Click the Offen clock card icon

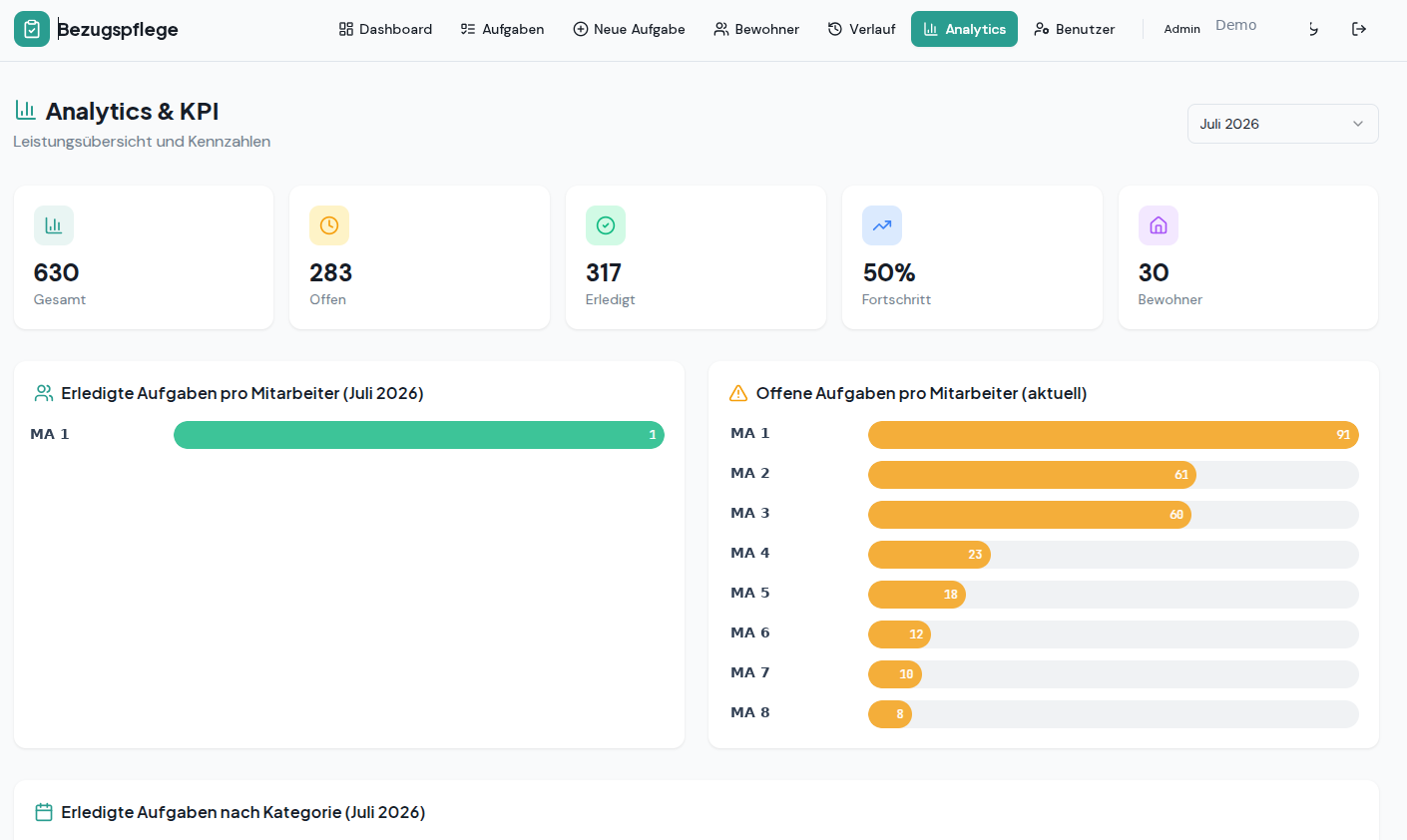(x=329, y=225)
